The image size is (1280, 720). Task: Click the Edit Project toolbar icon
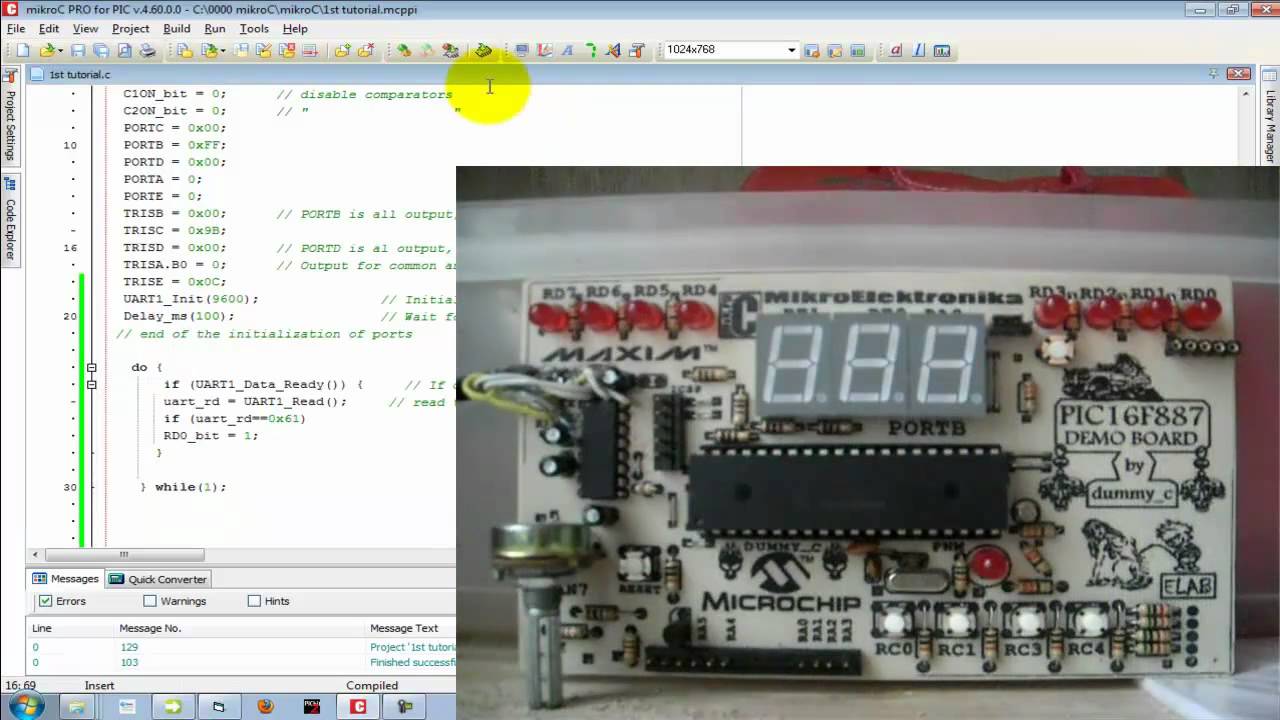pos(264,50)
